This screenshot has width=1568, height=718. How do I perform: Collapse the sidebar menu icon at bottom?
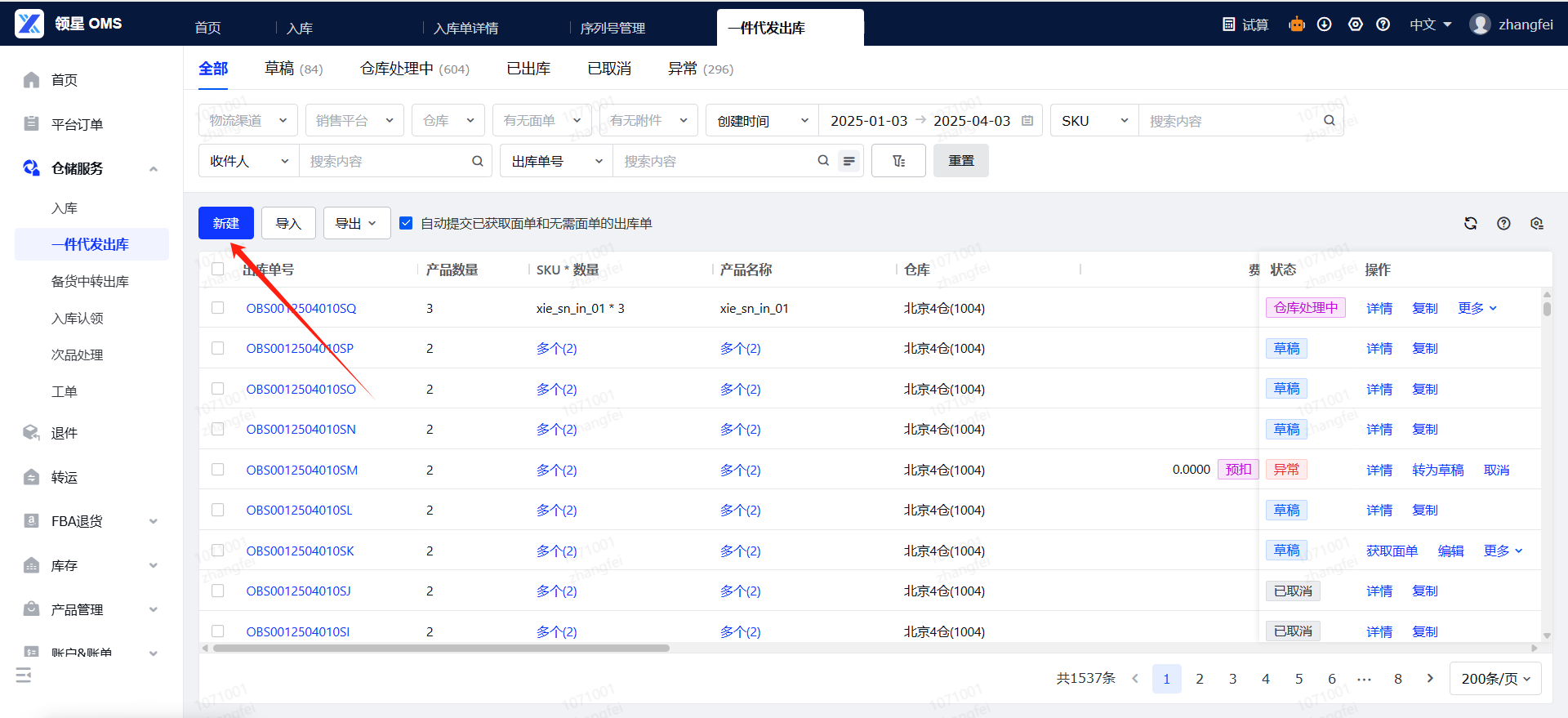pyautogui.click(x=24, y=676)
